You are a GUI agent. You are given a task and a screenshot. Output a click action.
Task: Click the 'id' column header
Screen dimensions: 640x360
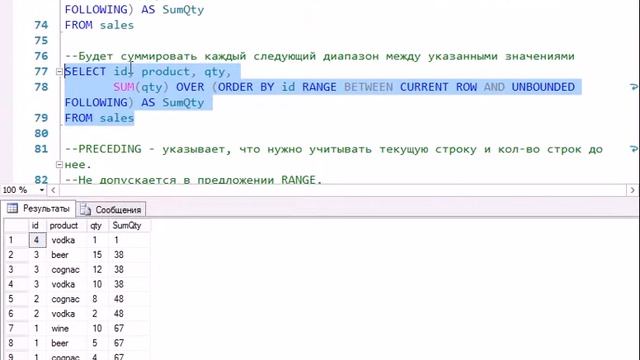37,225
